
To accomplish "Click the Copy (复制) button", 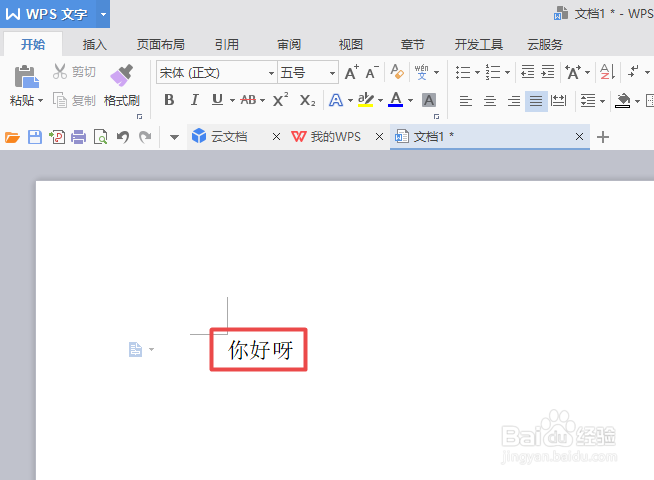I will point(74,101).
